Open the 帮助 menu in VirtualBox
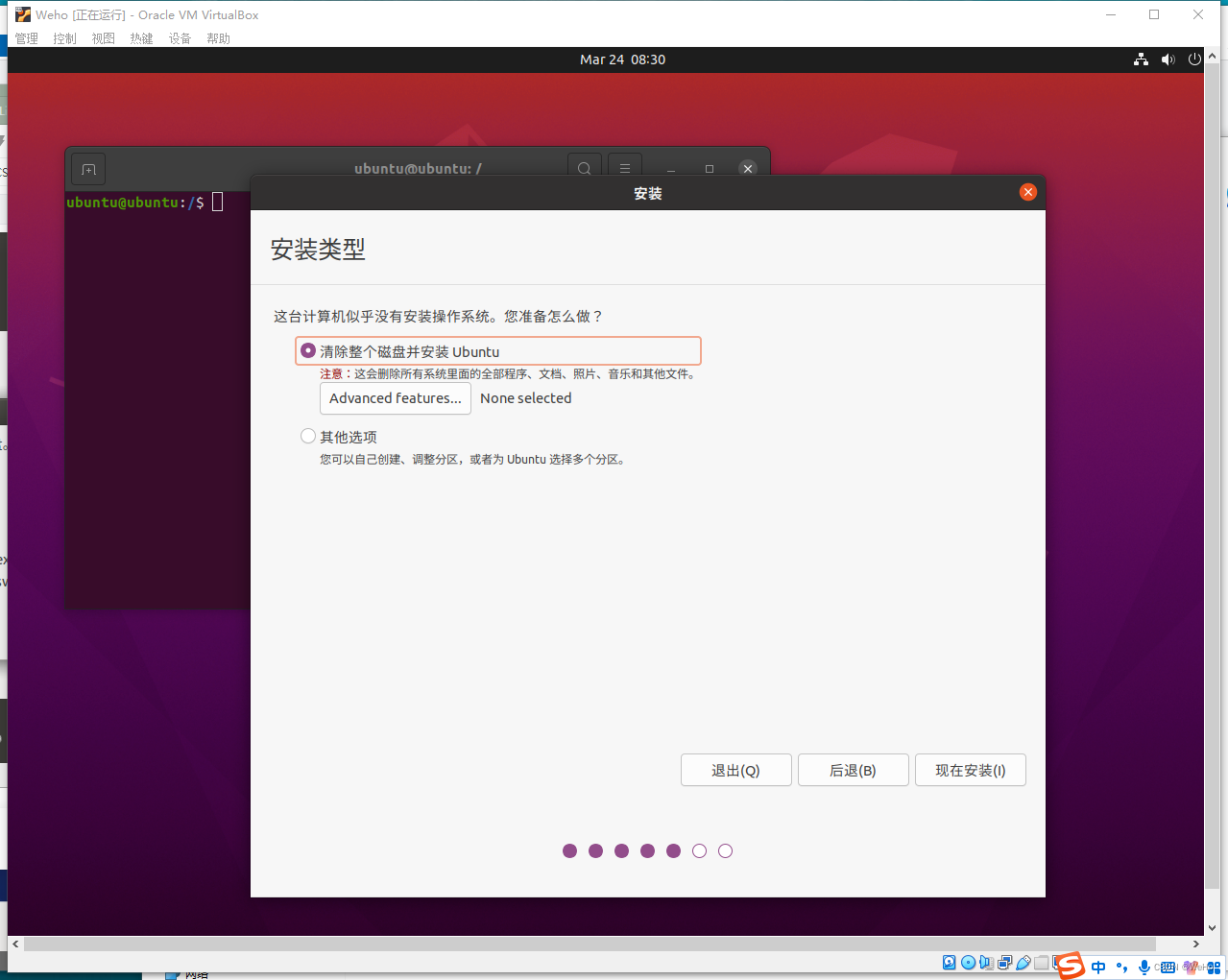This screenshot has height=980, width=1228. [219, 38]
